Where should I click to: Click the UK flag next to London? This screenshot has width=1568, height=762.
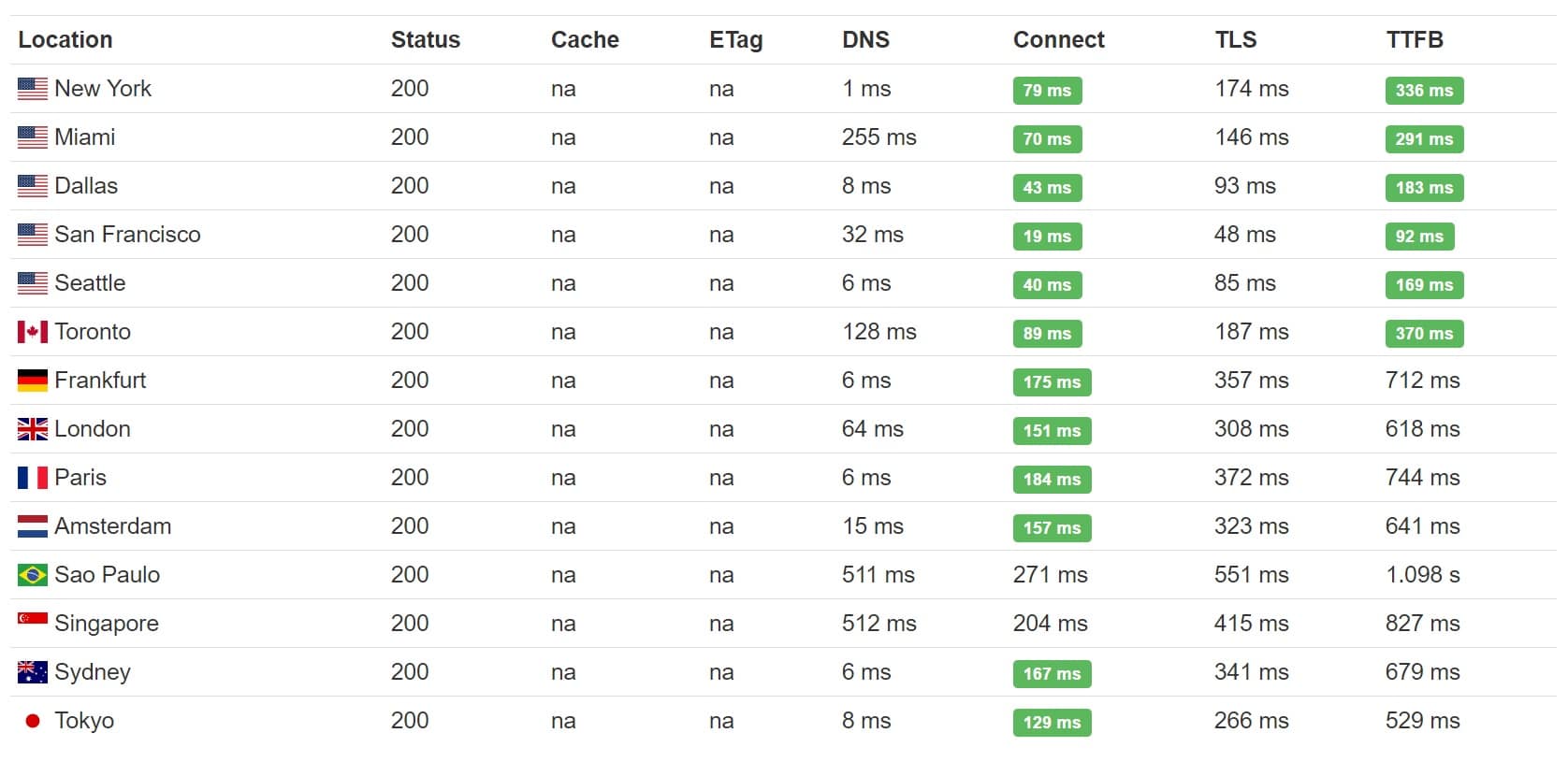point(32,429)
